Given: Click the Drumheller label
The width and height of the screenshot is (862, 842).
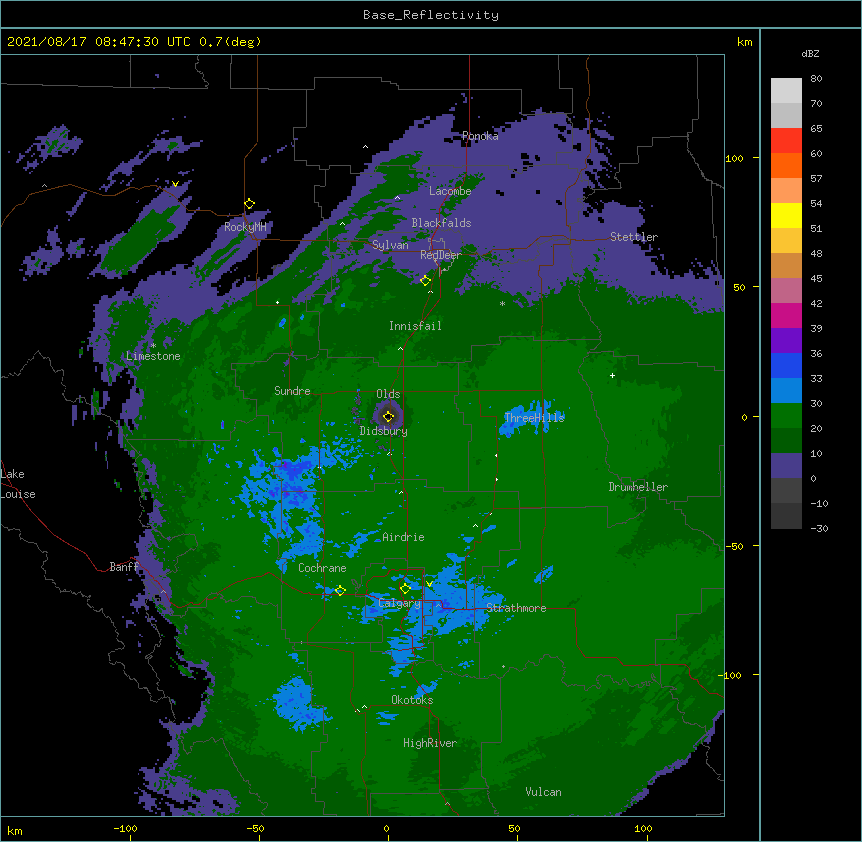Looking at the screenshot, I should click(638, 487).
